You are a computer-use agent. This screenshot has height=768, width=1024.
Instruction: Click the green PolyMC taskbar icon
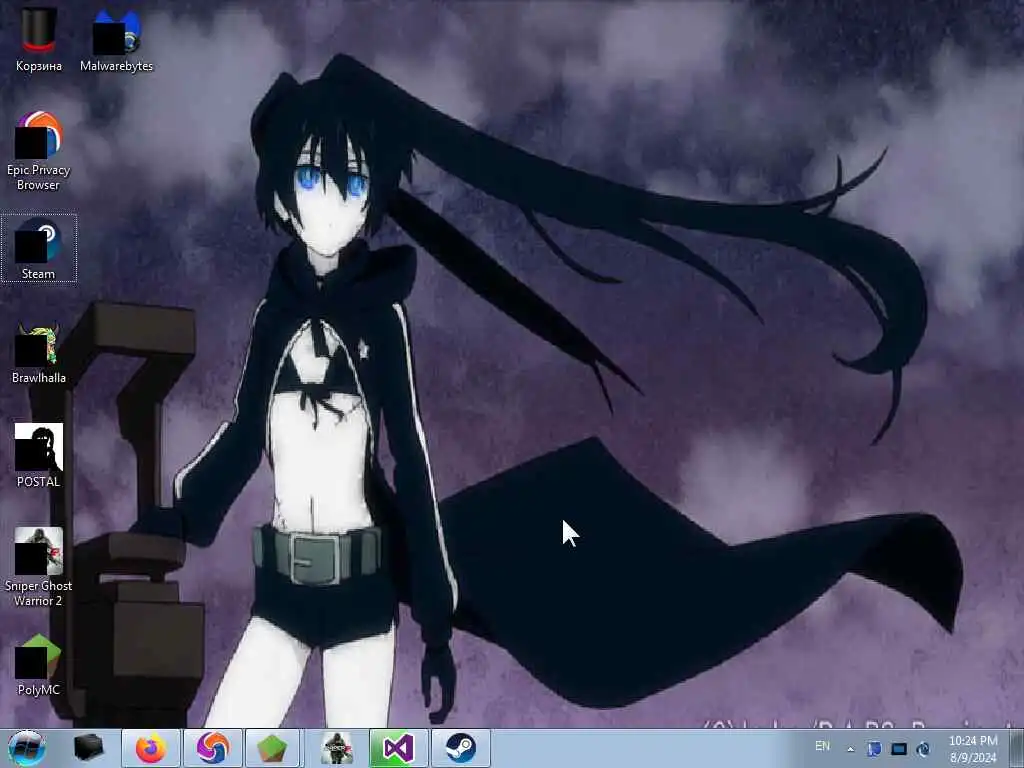272,748
